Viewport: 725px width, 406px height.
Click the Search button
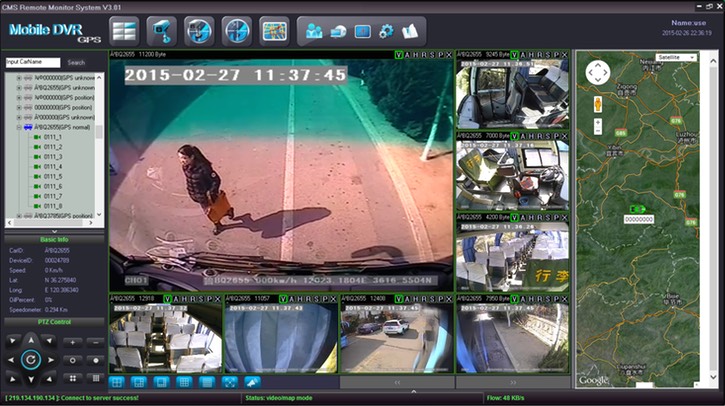tap(76, 62)
